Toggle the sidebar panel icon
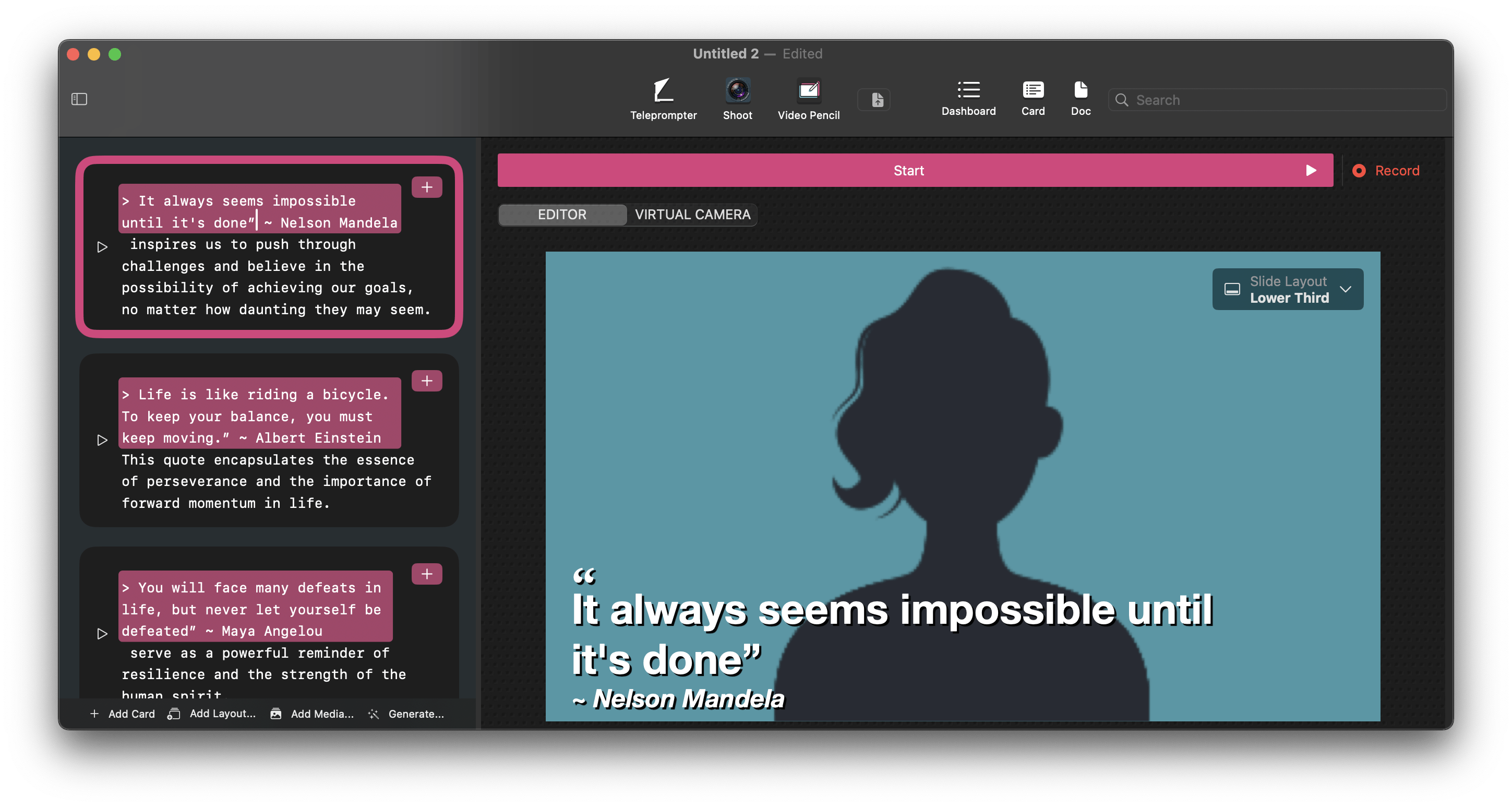The height and width of the screenshot is (807, 1512). coord(79,99)
